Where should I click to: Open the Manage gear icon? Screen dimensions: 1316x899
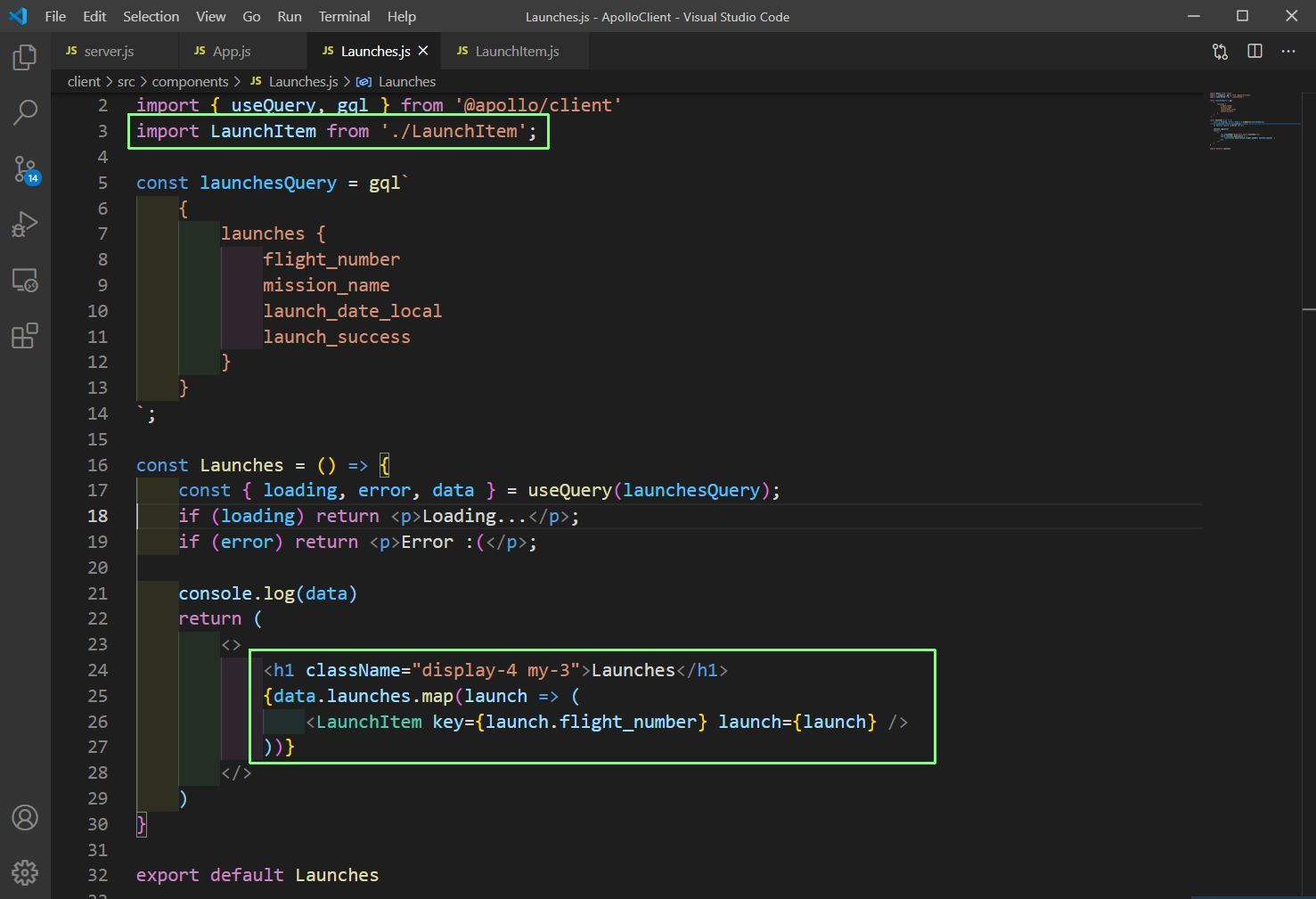(x=25, y=872)
